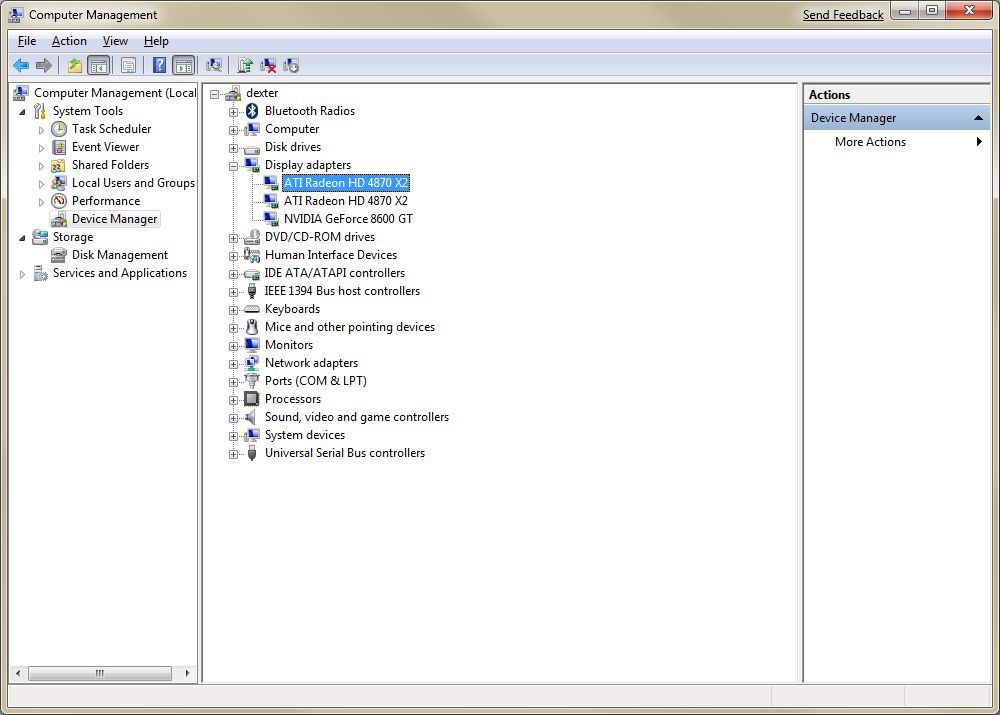Toggle Show/Hide Action Pane toolbar button

[183, 66]
